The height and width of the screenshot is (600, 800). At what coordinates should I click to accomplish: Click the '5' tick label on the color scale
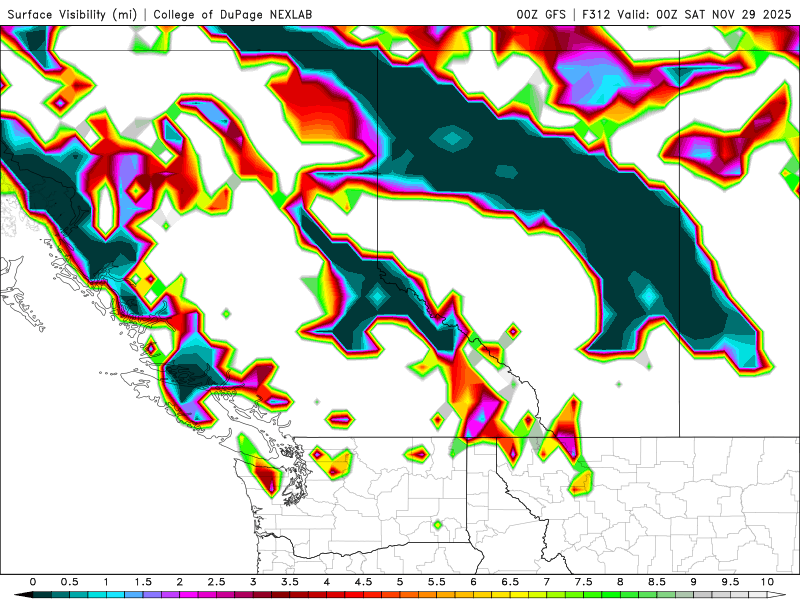click(x=400, y=582)
